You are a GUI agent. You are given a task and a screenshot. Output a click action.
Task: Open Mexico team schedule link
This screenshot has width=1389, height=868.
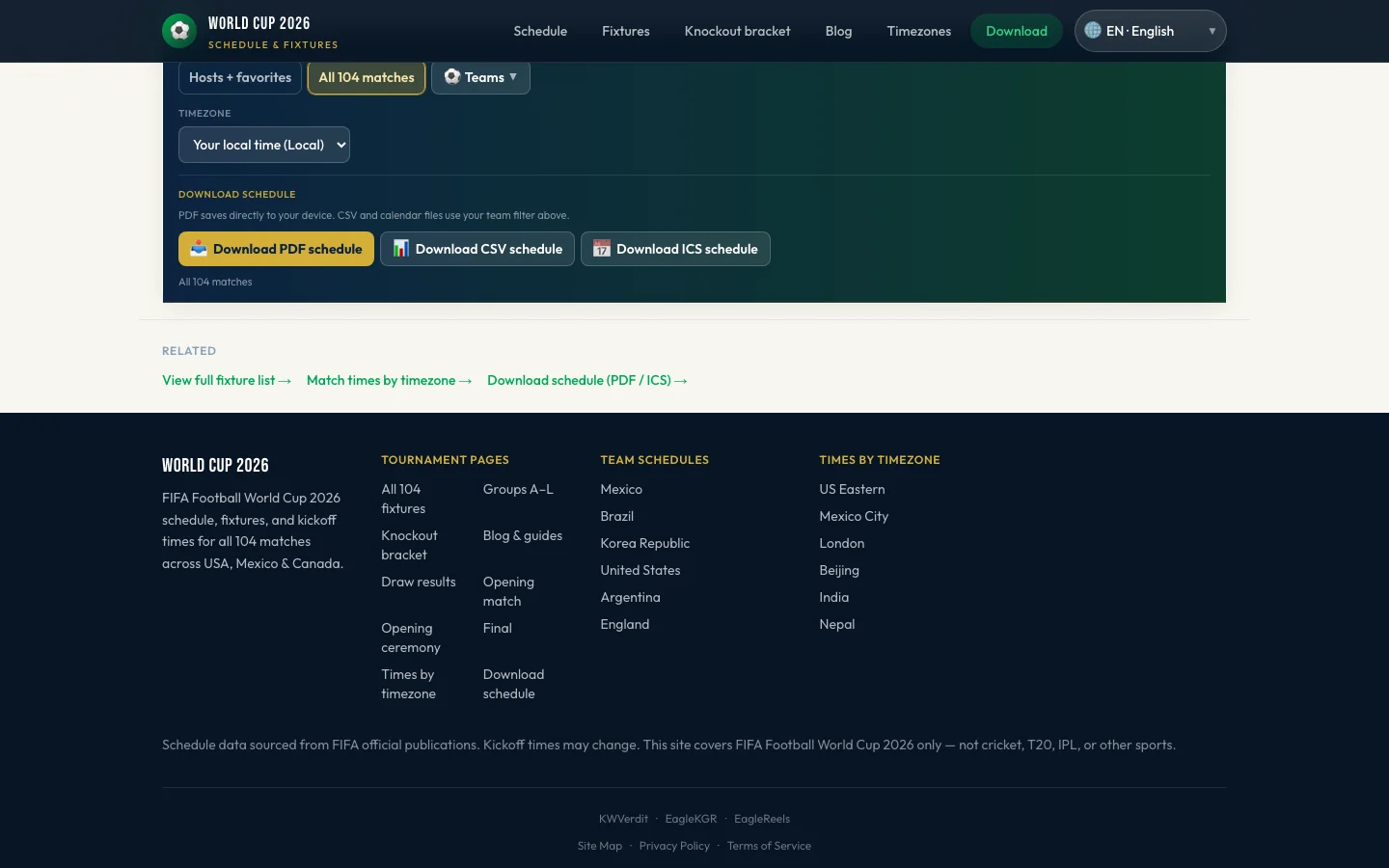point(621,489)
